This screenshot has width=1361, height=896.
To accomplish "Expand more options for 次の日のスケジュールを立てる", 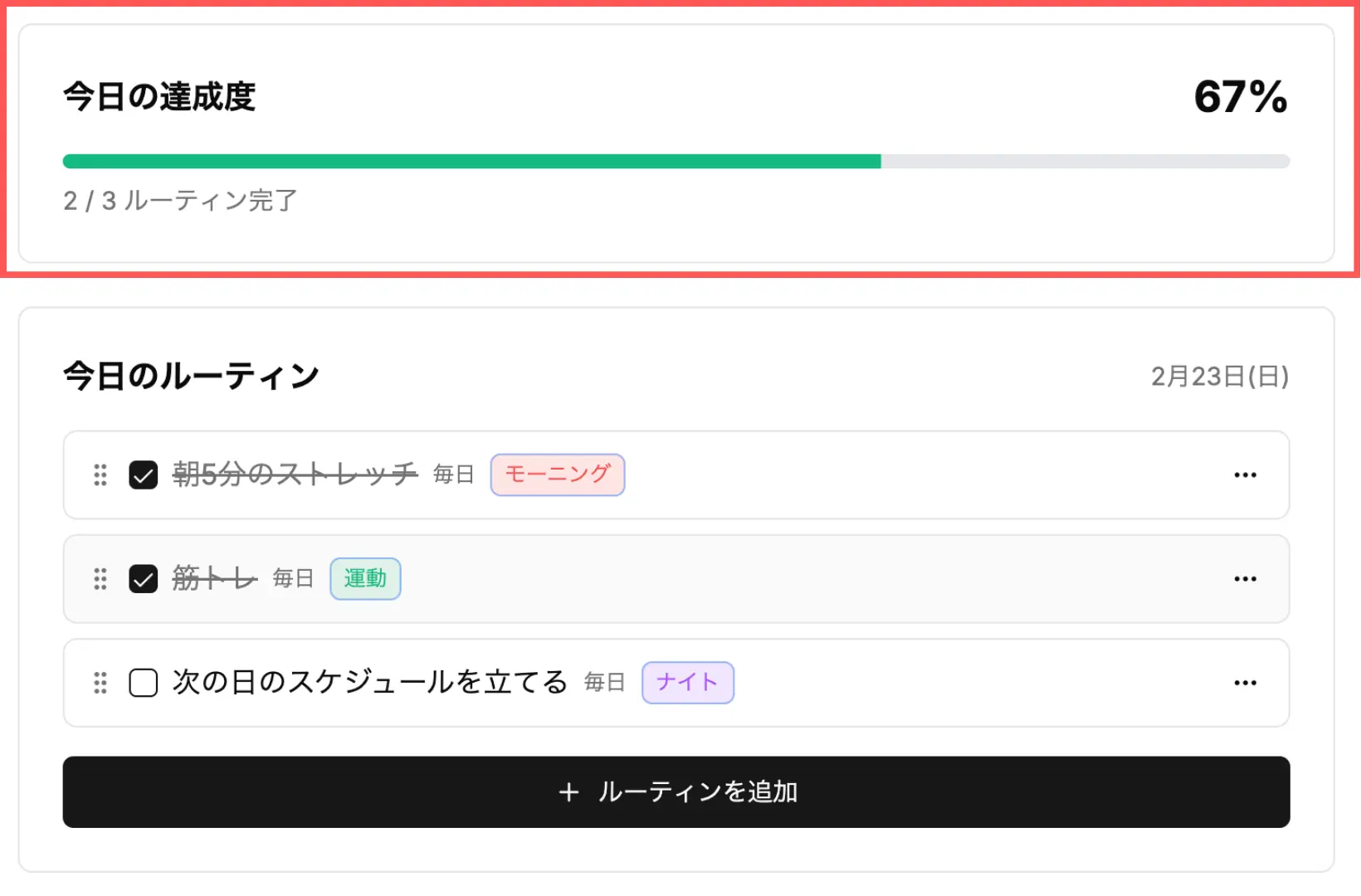I will (x=1245, y=683).
